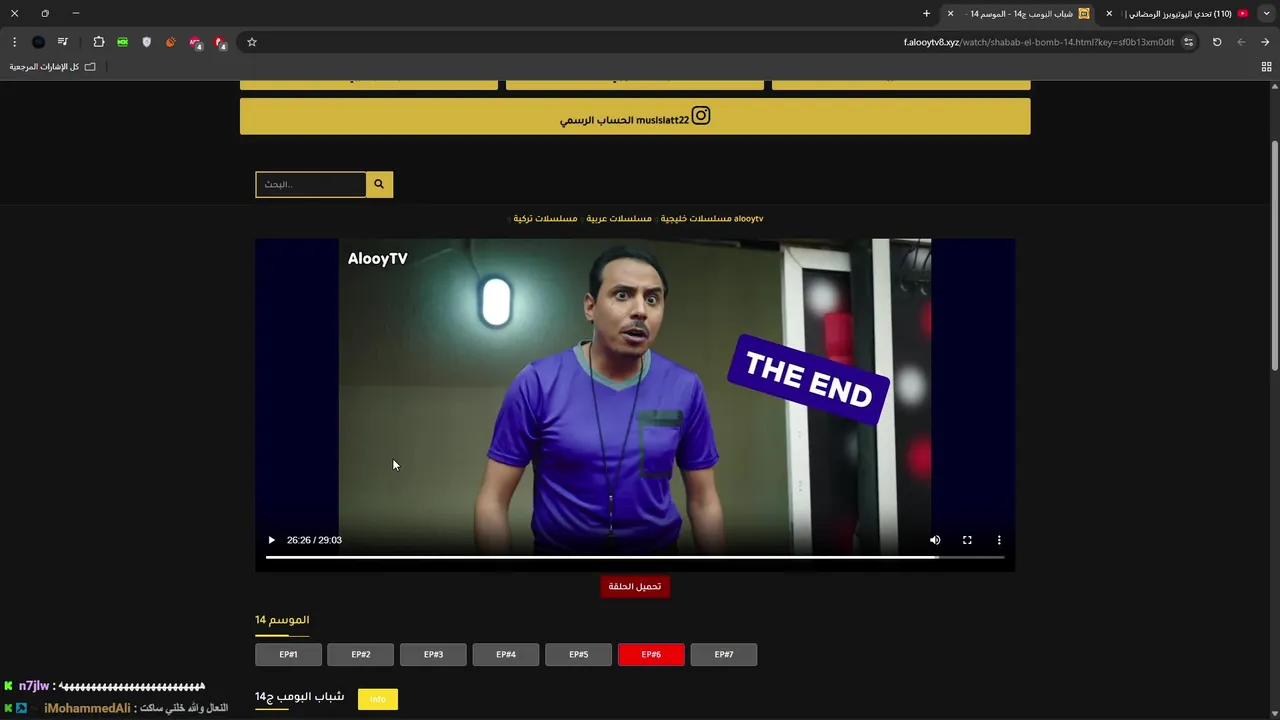
Task: Click the yellow search magnifier button
Action: pyautogui.click(x=379, y=184)
